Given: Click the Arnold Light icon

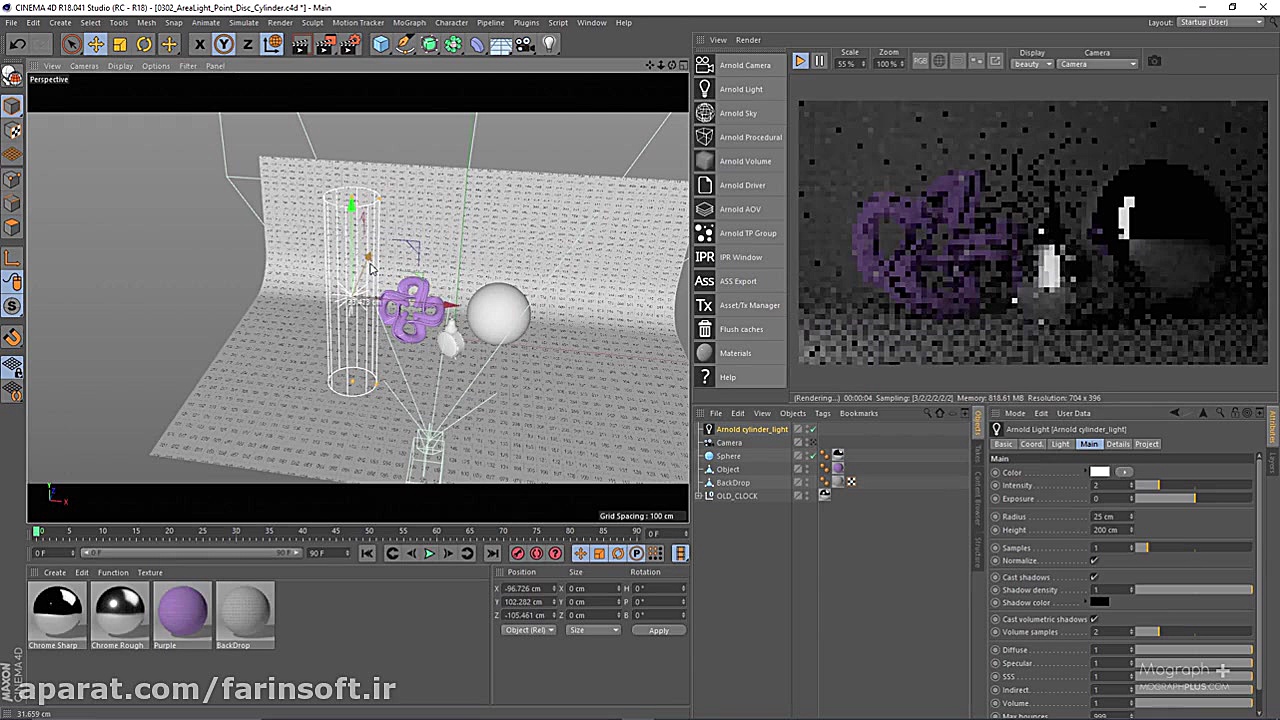Looking at the screenshot, I should pos(705,89).
